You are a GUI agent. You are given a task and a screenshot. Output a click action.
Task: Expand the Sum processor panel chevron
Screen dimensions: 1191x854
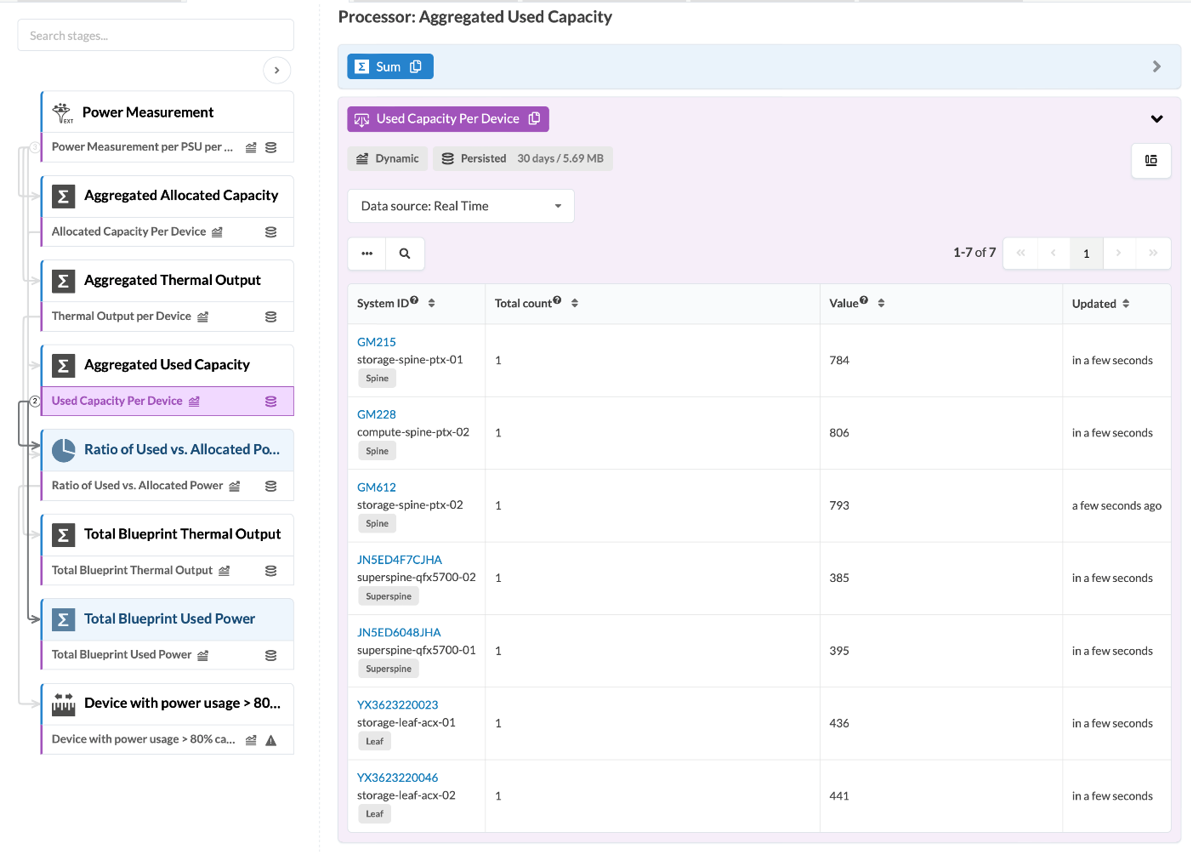tap(1156, 67)
